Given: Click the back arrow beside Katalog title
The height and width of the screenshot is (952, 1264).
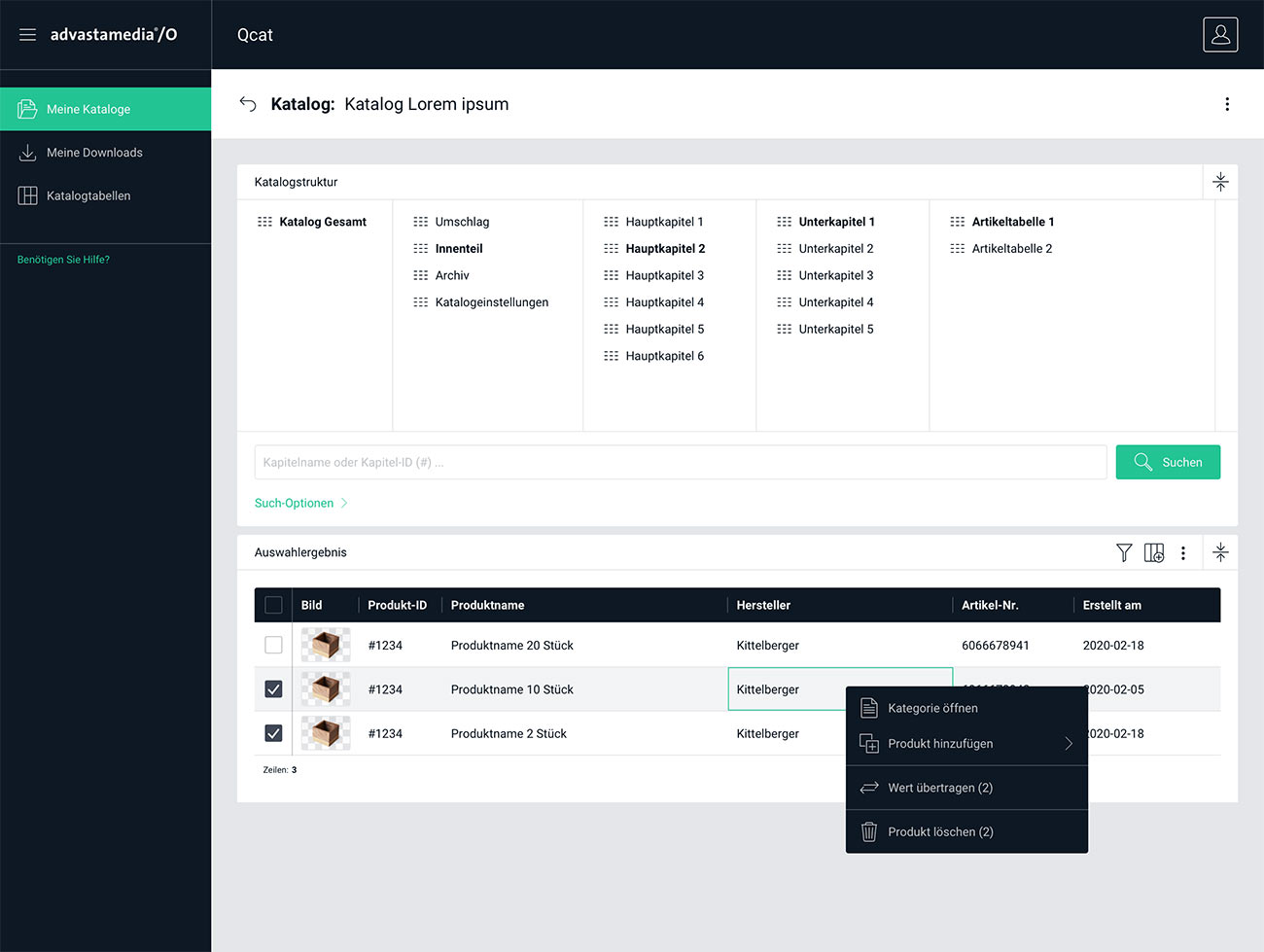Looking at the screenshot, I should 248,104.
